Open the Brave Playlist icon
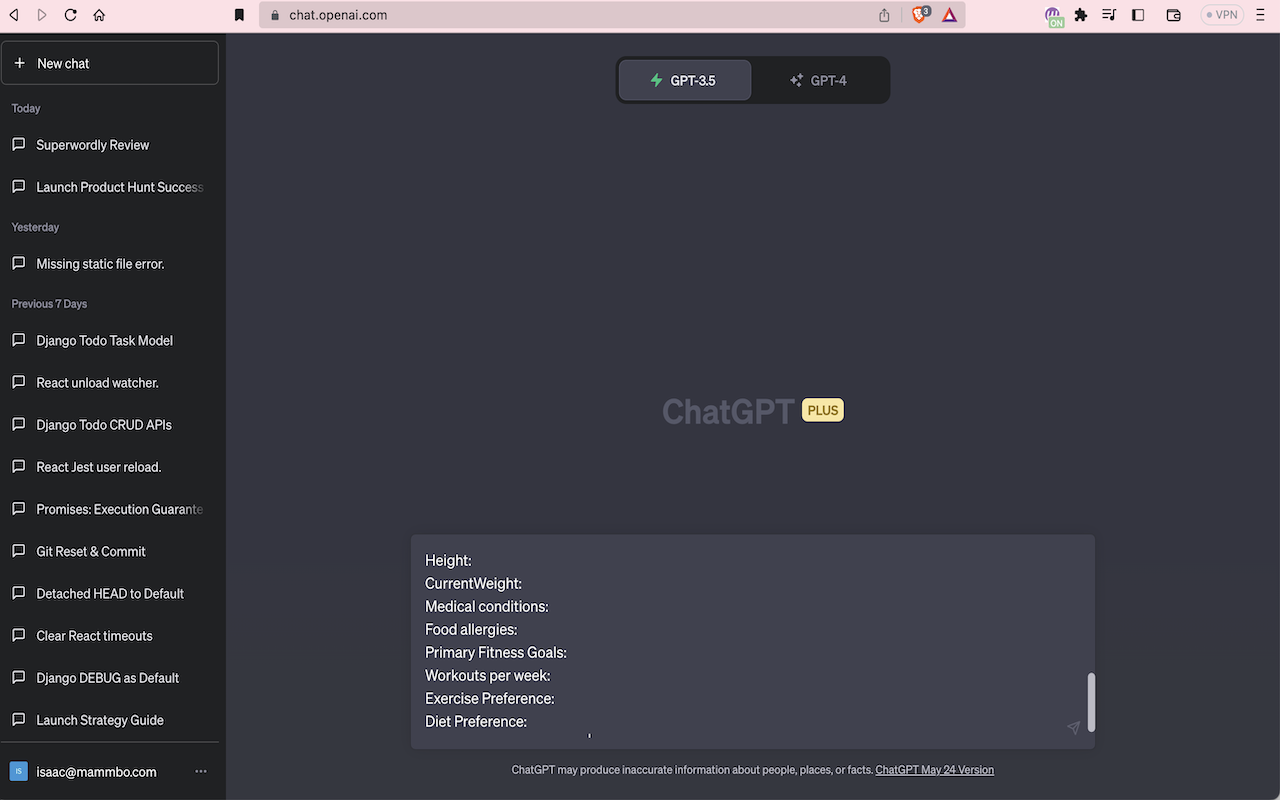This screenshot has width=1280, height=800. (1108, 14)
